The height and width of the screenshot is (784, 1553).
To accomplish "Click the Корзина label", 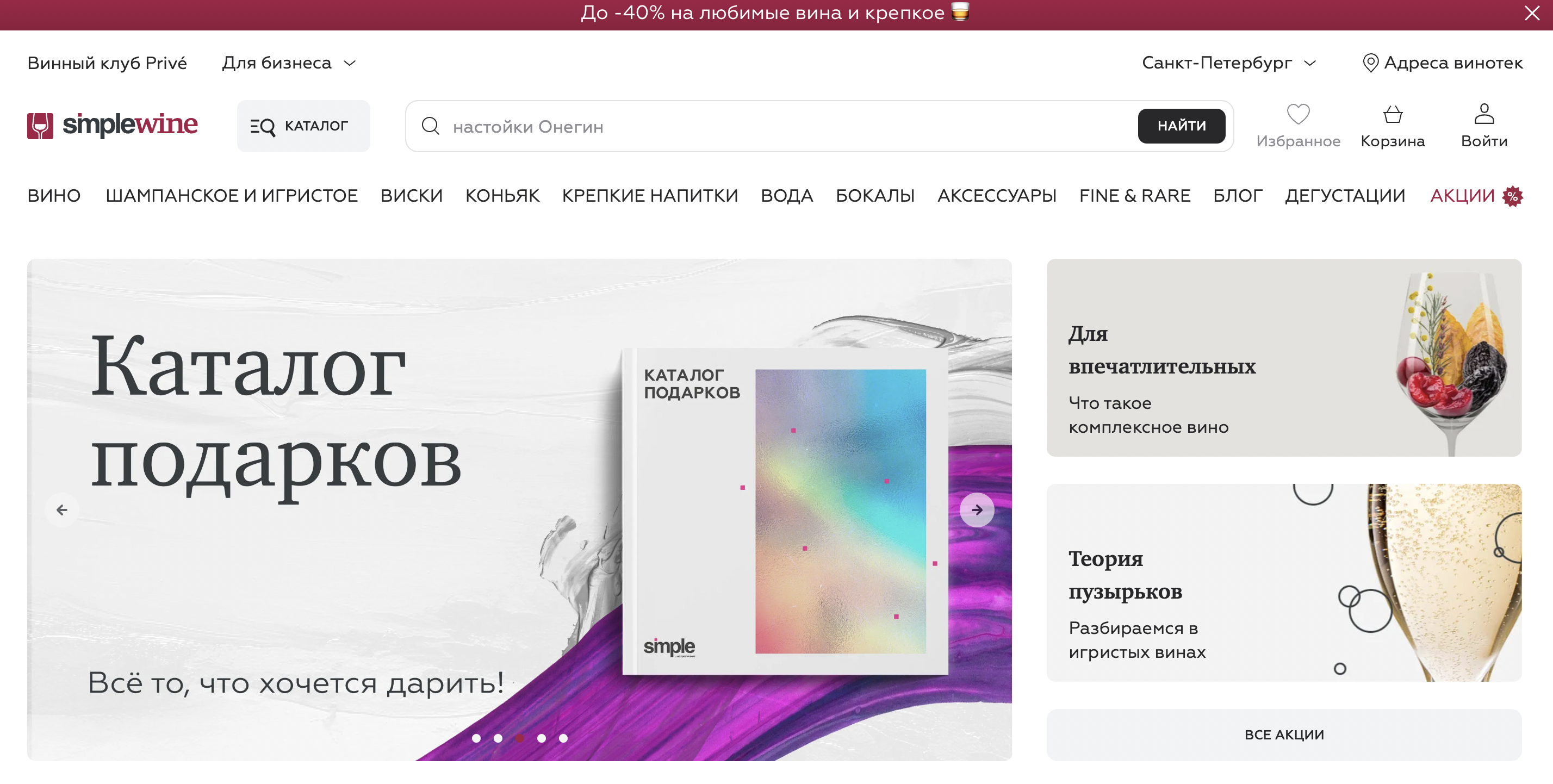I will coord(1393,141).
